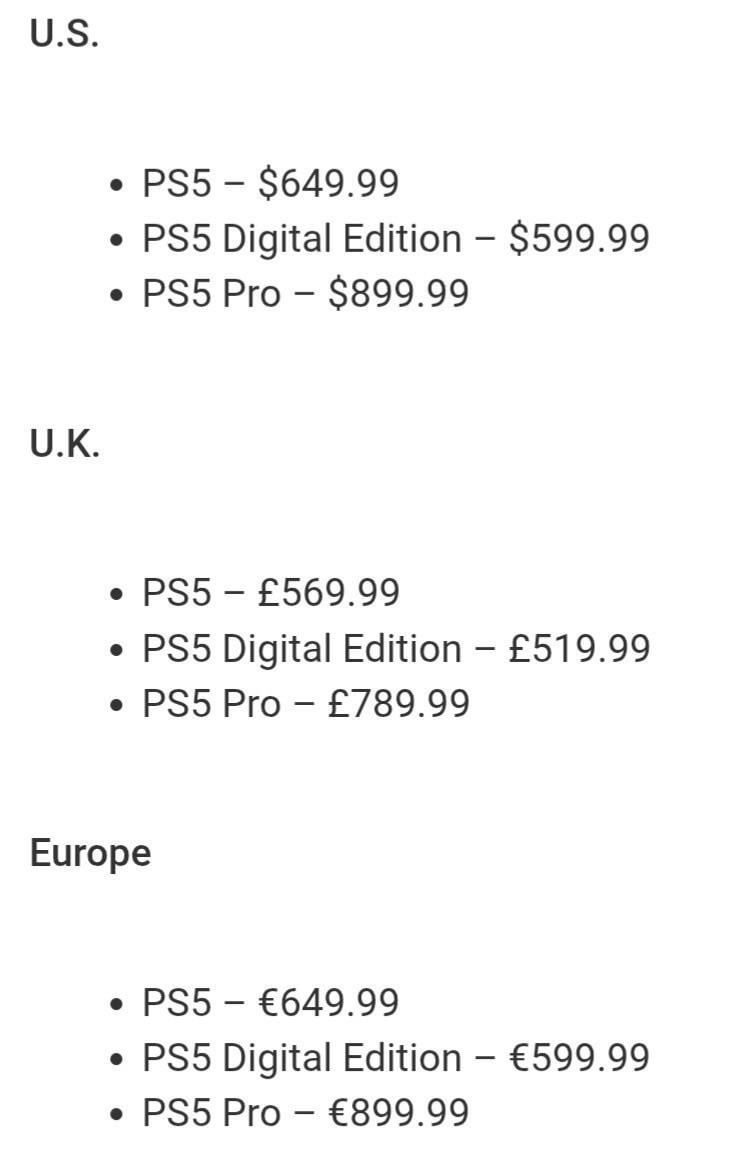Viewport: 729px width, 1171px height.
Task: Click the bullet before PS5 Pro £789.99
Action: [119, 706]
